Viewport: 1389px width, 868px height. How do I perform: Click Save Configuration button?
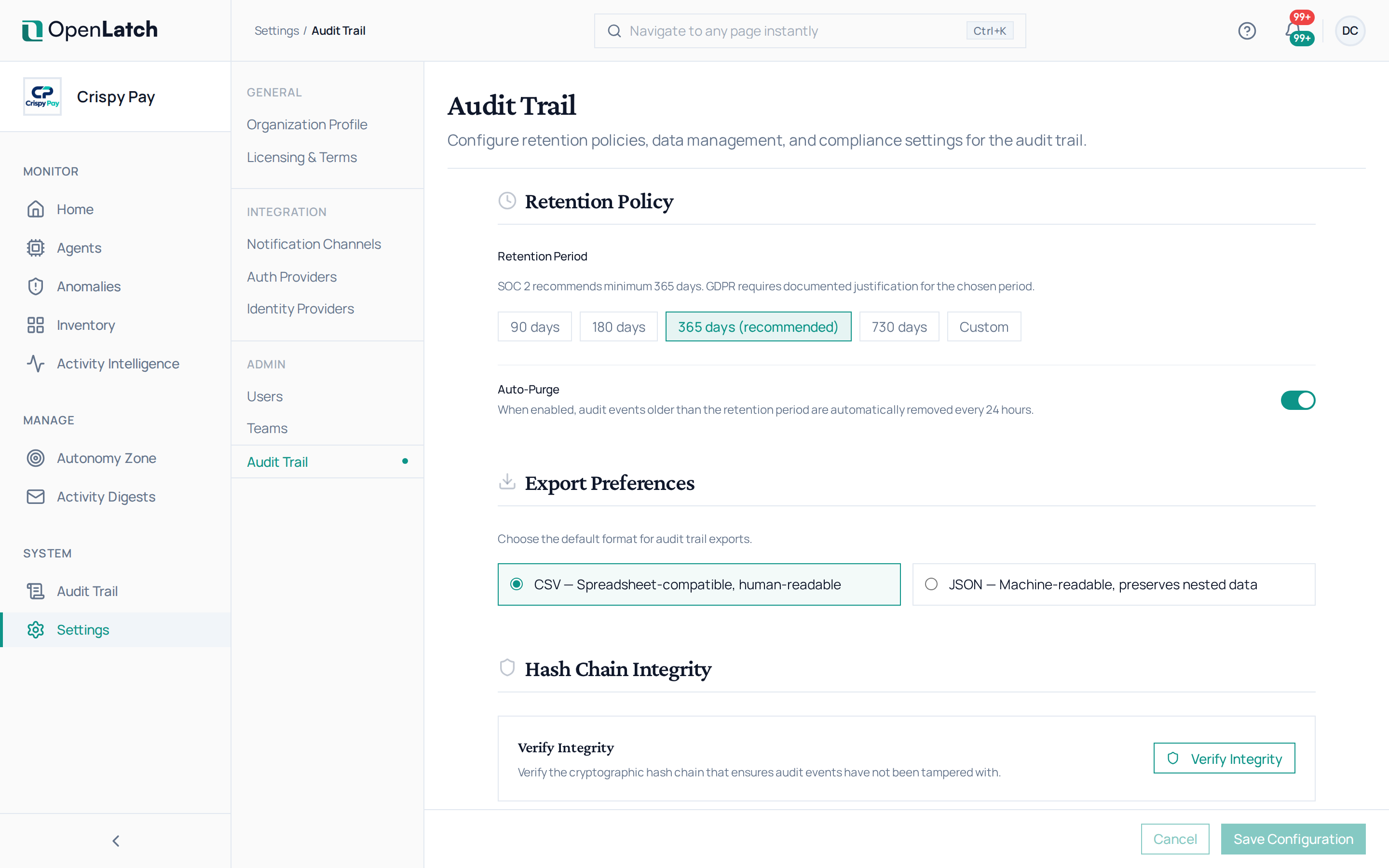(1293, 839)
